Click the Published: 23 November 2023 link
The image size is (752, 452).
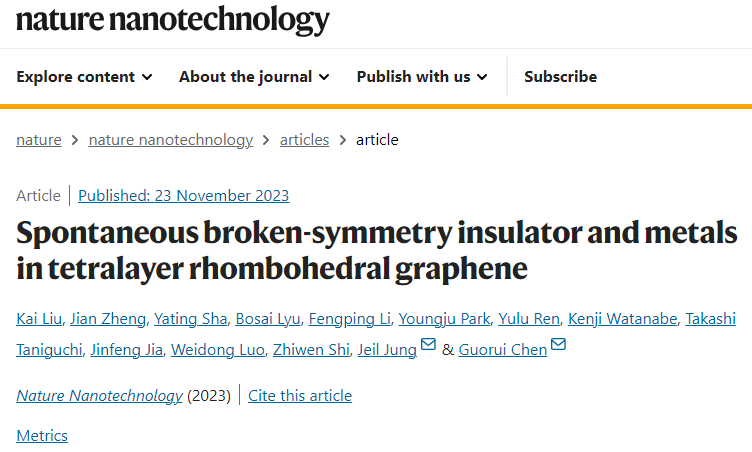pyautogui.click(x=184, y=196)
